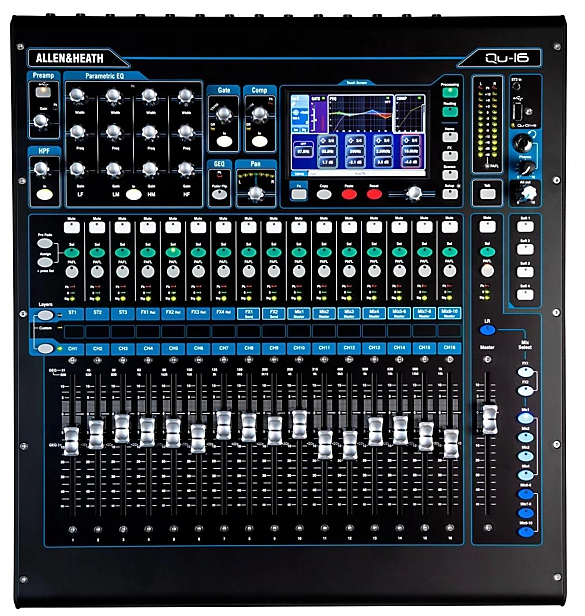
Task: Turn the LF Freq knob in Parametric EQ
Action: click(x=77, y=132)
